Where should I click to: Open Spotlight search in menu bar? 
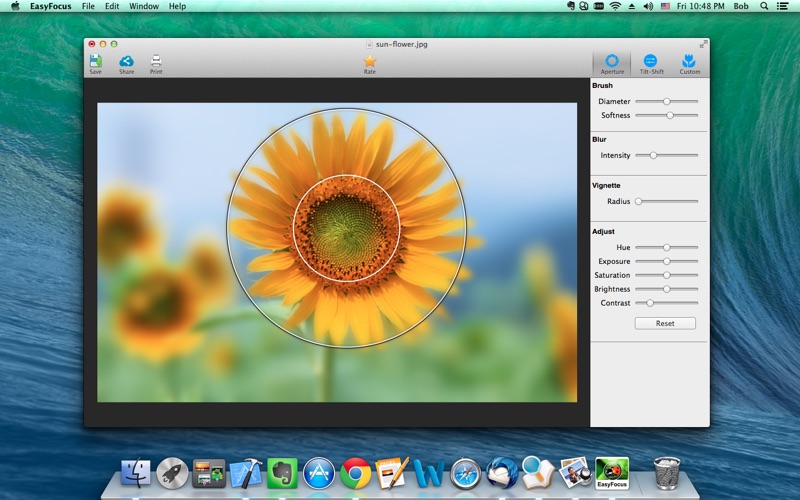(x=764, y=6)
